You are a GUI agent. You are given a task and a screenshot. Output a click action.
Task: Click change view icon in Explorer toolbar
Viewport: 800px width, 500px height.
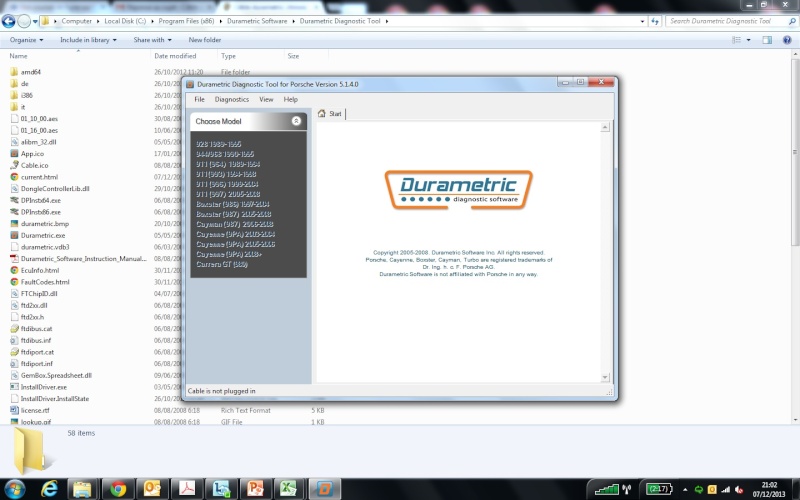(x=736, y=40)
